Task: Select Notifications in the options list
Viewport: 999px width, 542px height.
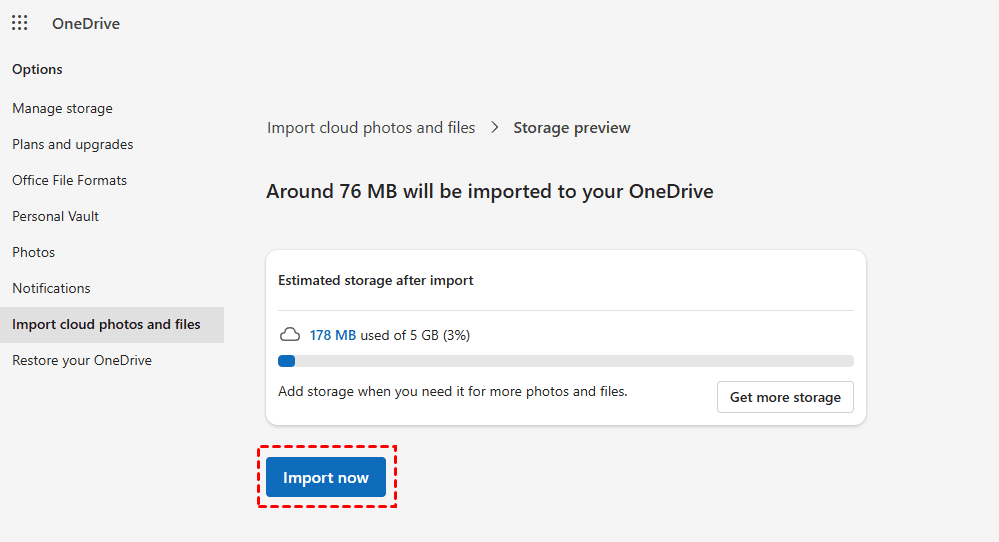Action: 51,288
